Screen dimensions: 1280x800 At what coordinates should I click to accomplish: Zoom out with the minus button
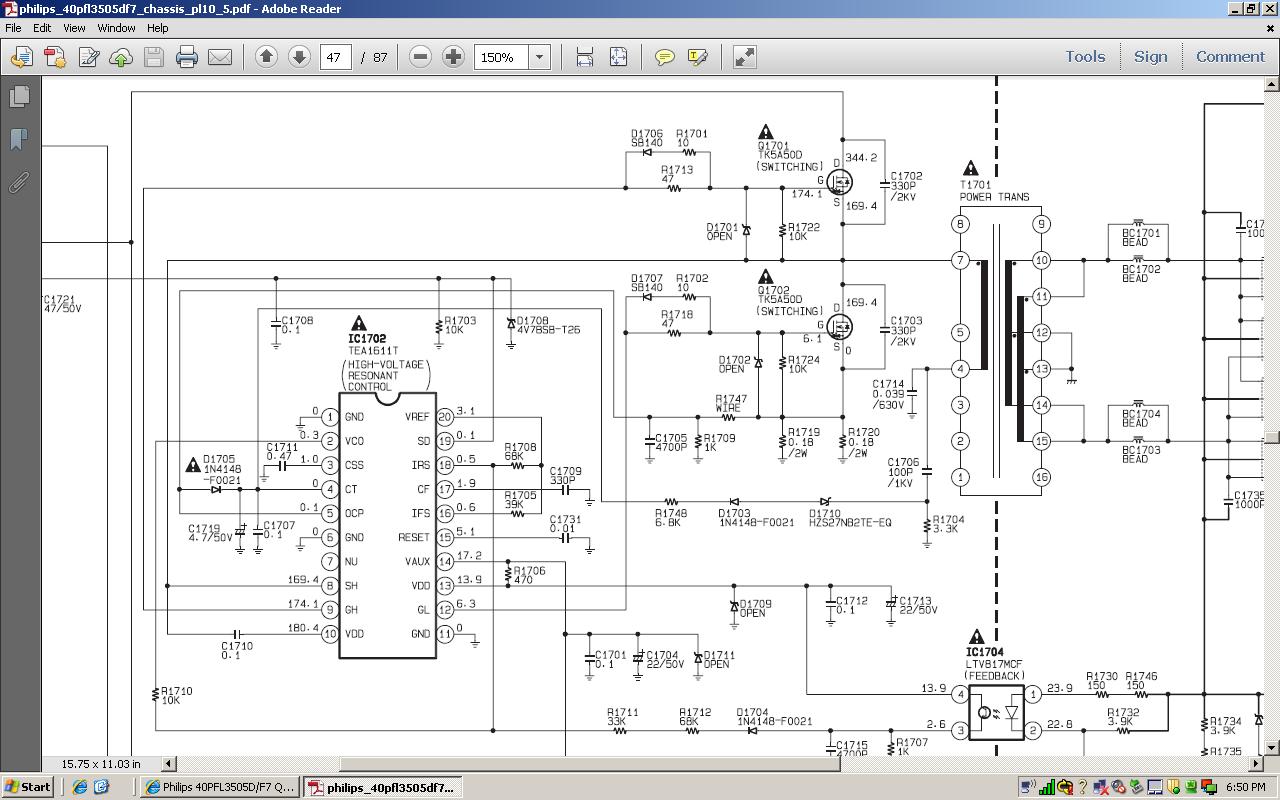[x=420, y=57]
